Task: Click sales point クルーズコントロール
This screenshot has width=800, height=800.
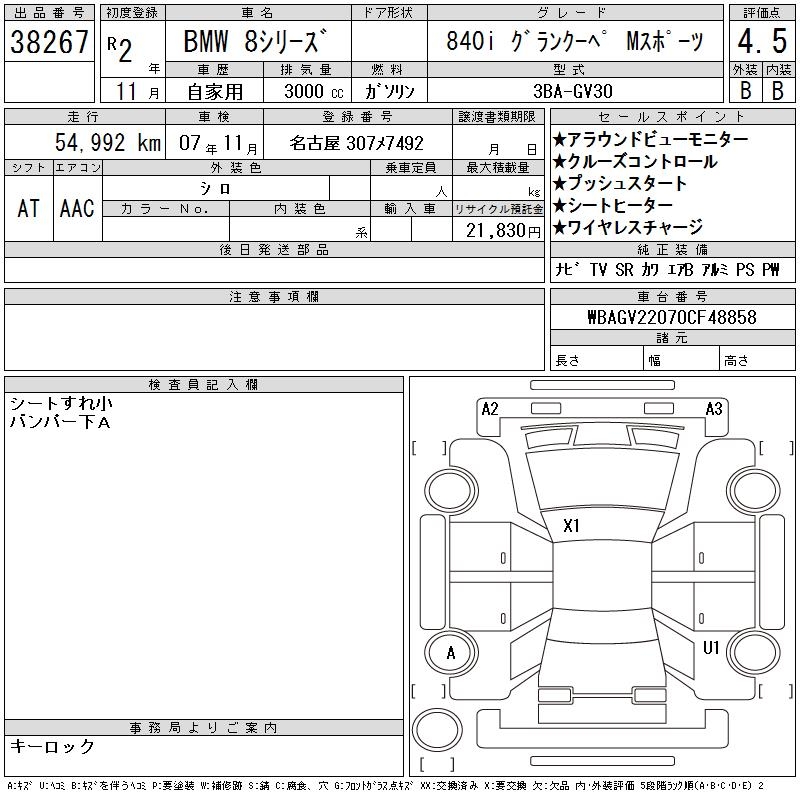Action: 635,161
